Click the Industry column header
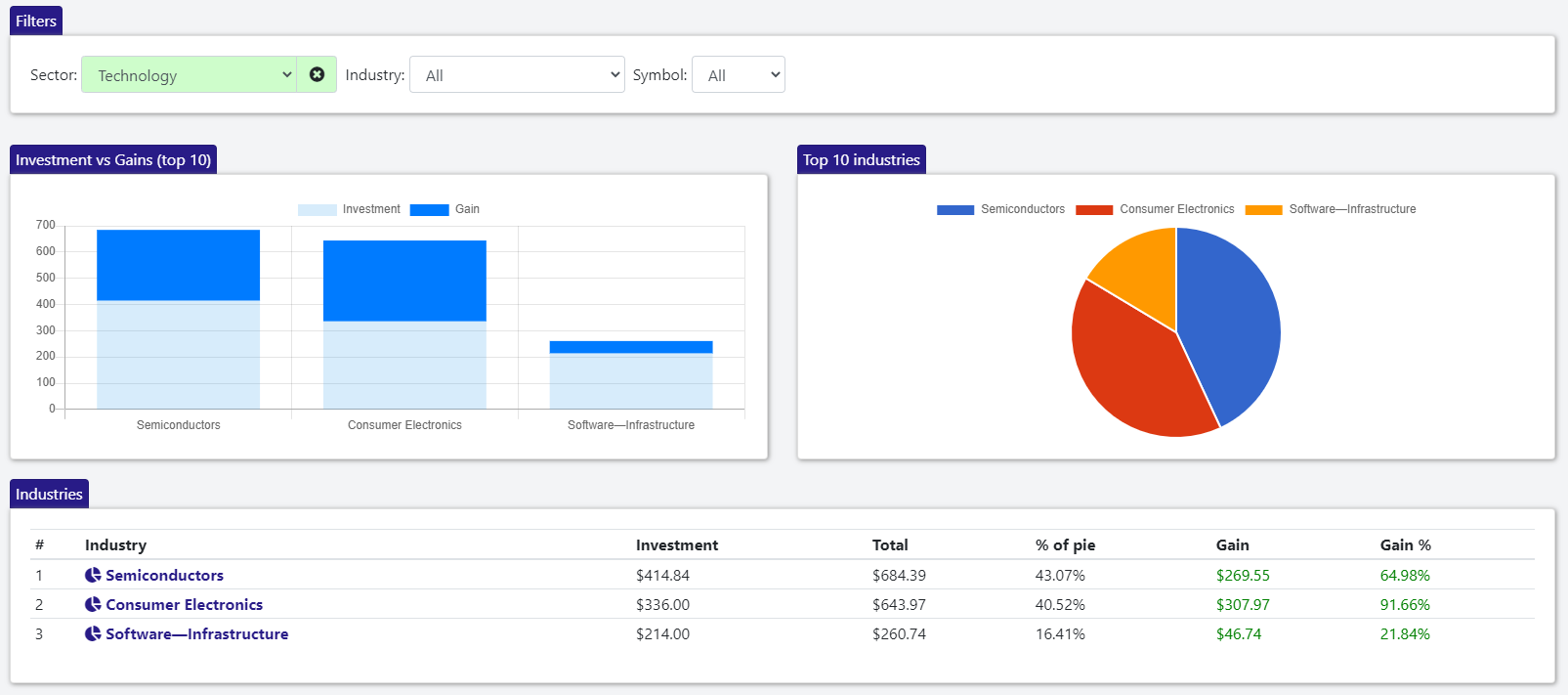 tap(115, 544)
